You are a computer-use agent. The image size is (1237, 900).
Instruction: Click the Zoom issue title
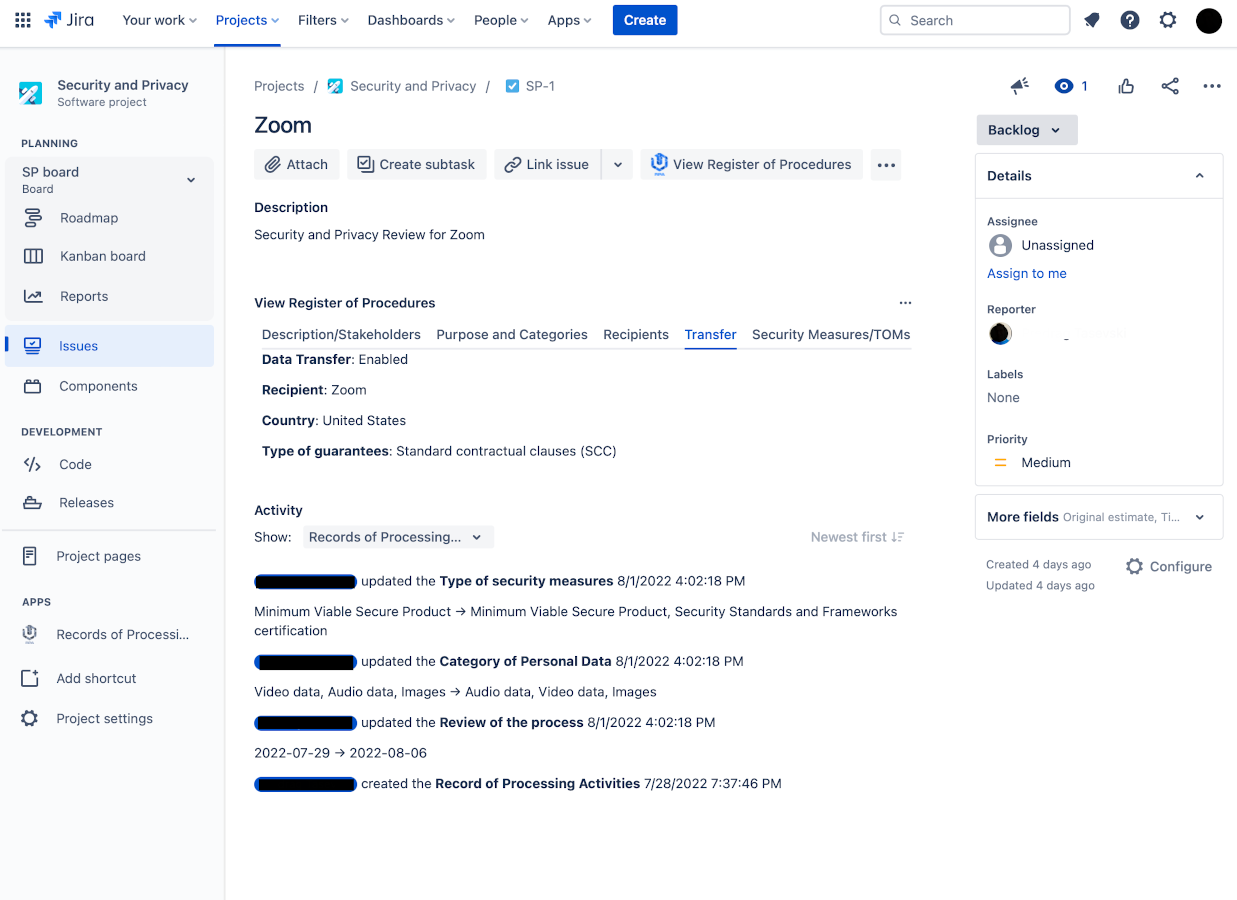pos(283,125)
